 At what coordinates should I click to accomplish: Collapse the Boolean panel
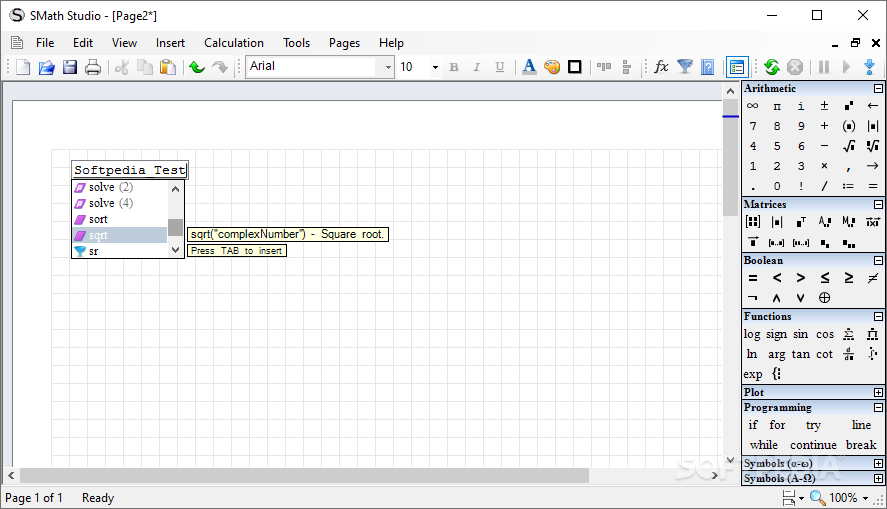click(878, 261)
